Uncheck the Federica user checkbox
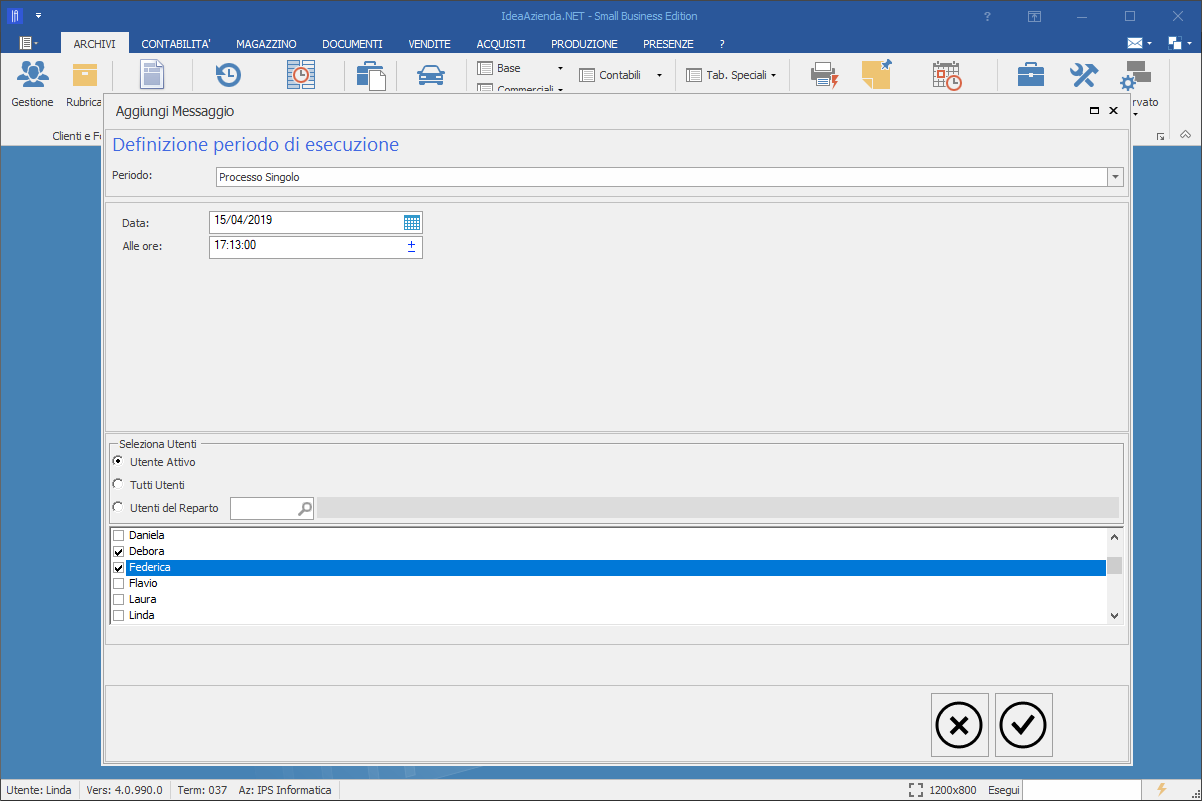This screenshot has height=801, width=1202. pyautogui.click(x=119, y=568)
